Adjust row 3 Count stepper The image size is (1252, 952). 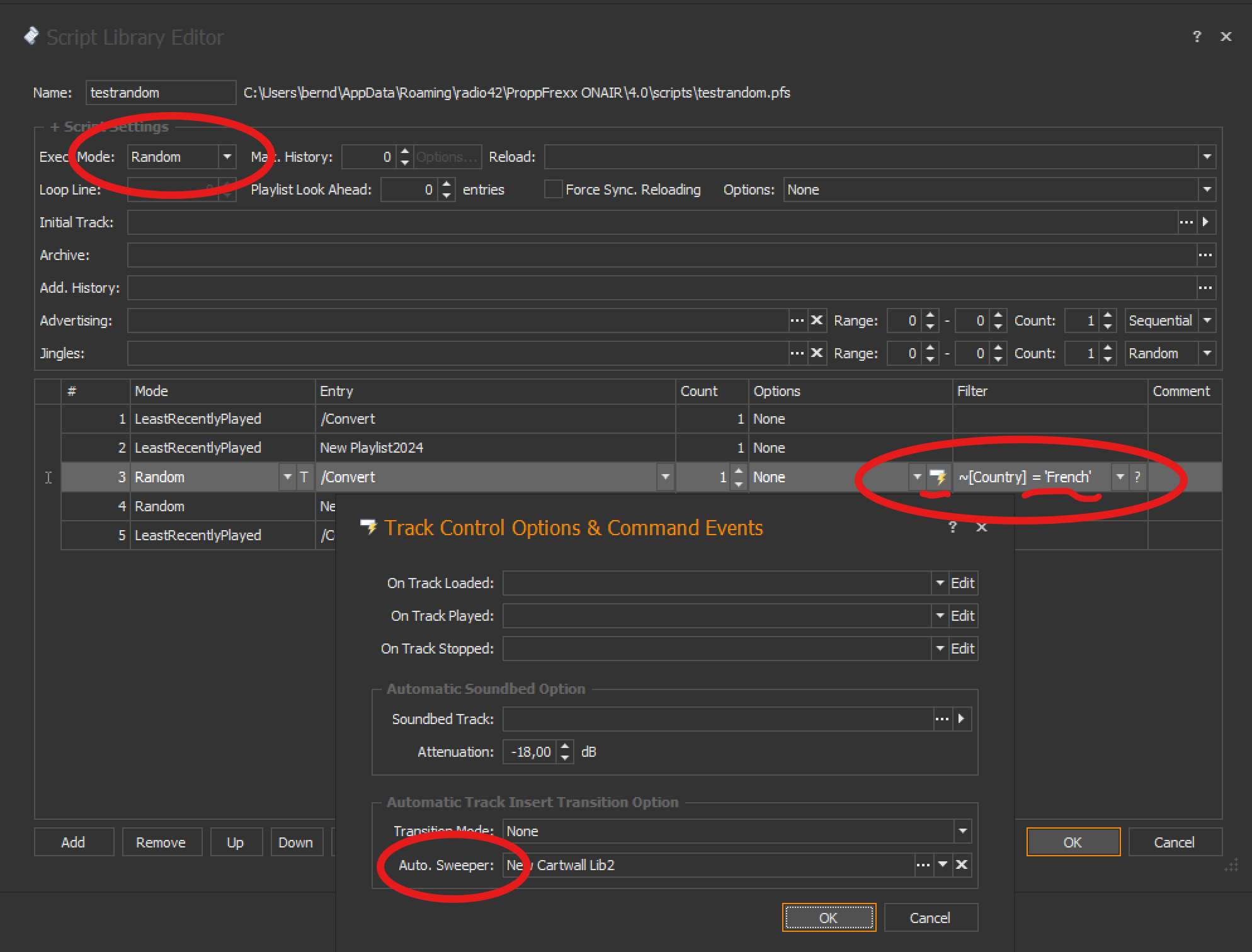[x=739, y=477]
